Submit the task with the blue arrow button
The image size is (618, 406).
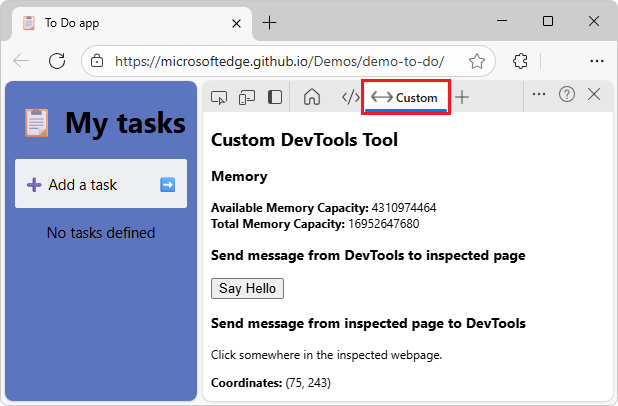click(168, 184)
